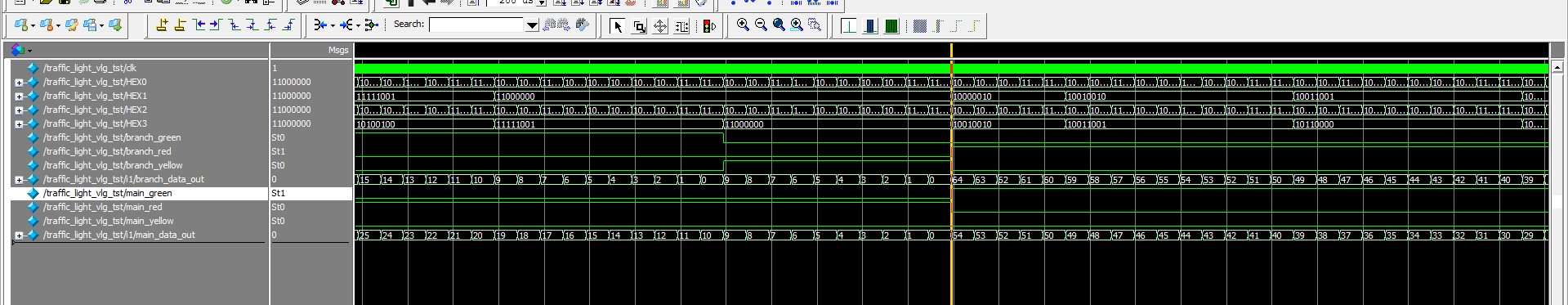Expand the HEX2 signal bus
The width and height of the screenshot is (1568, 305).
click(x=19, y=110)
